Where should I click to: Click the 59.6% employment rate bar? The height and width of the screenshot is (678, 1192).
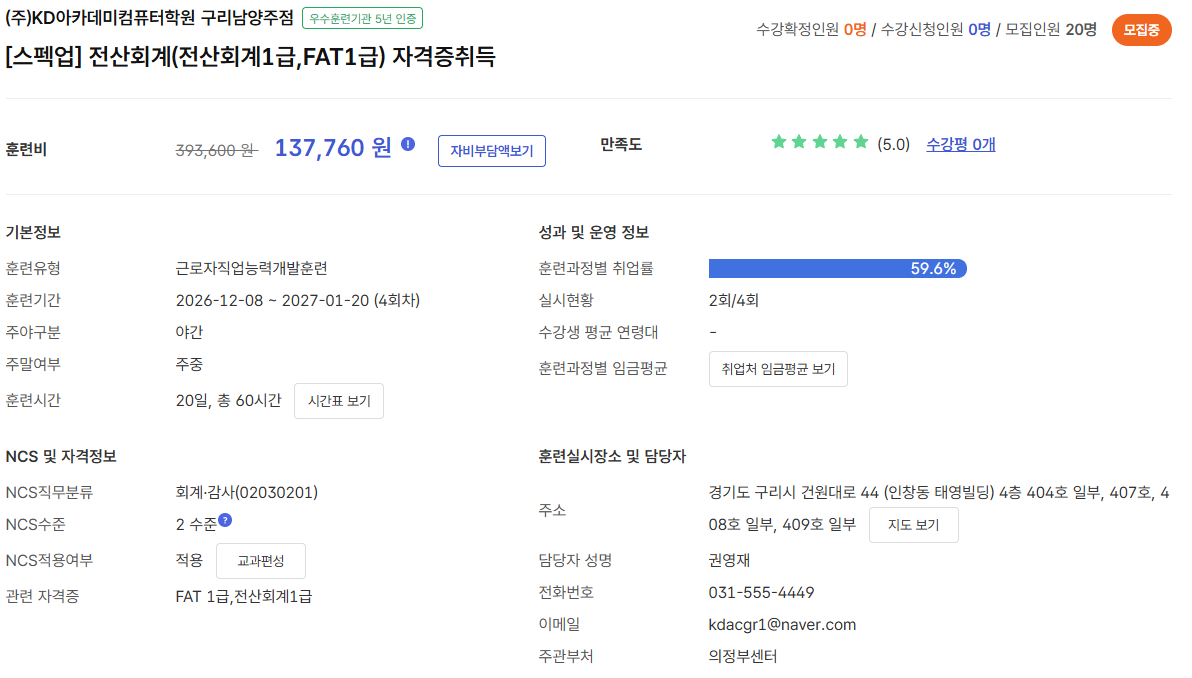pos(838,269)
